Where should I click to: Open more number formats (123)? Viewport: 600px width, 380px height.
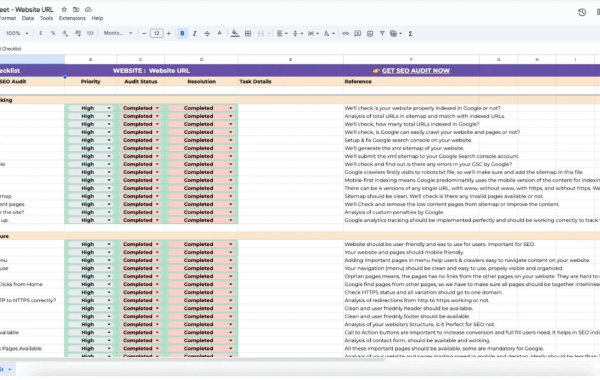pos(90,33)
